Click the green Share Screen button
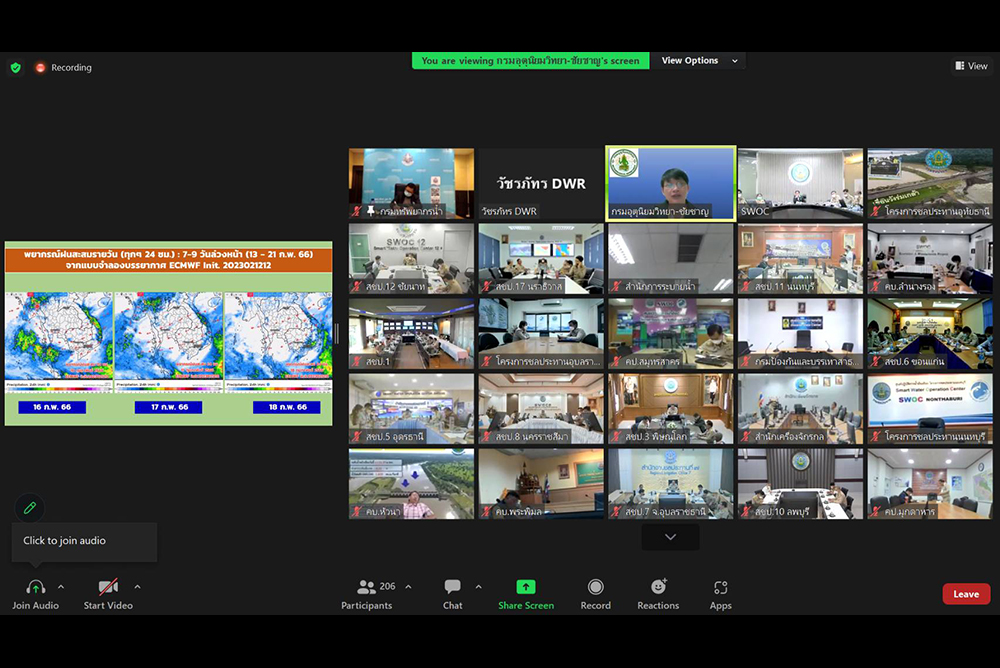The width and height of the screenshot is (1000, 668). [x=526, y=594]
